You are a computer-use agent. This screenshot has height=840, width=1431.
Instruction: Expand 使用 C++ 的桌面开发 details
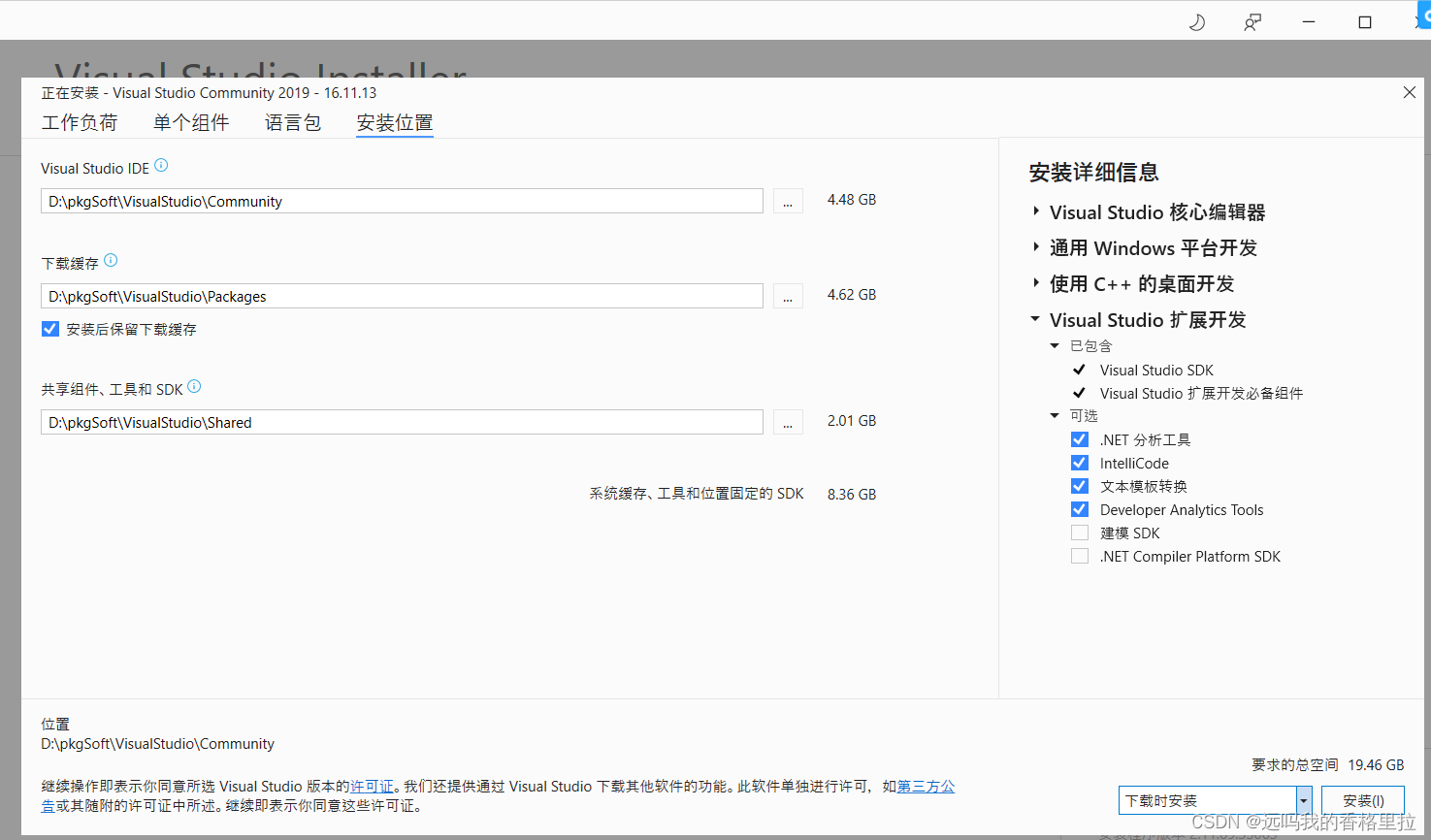coord(1036,283)
